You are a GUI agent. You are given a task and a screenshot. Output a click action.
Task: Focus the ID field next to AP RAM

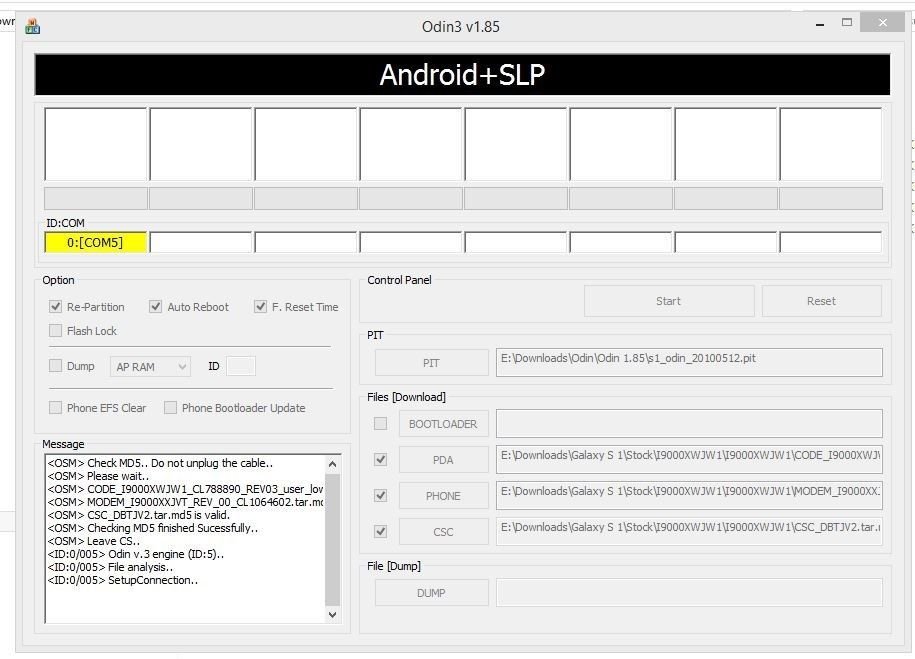241,367
